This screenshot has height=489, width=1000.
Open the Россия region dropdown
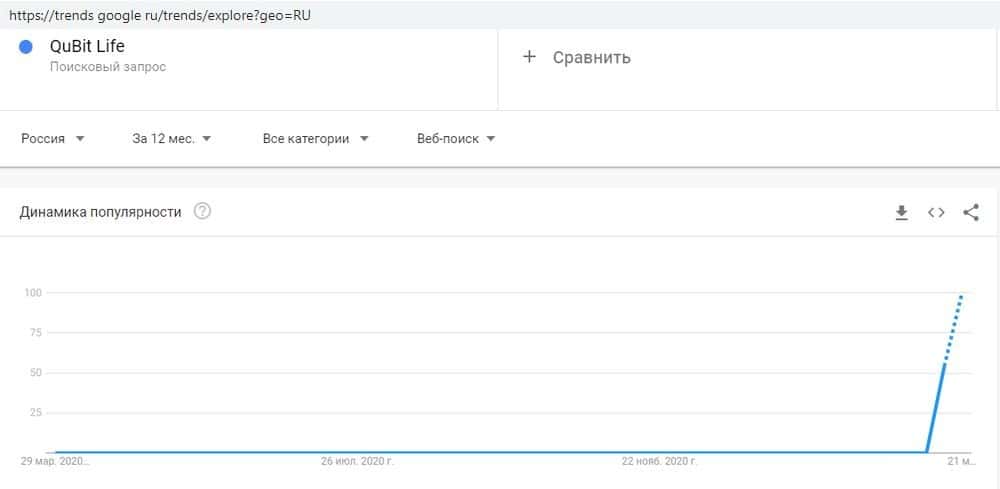(52, 138)
